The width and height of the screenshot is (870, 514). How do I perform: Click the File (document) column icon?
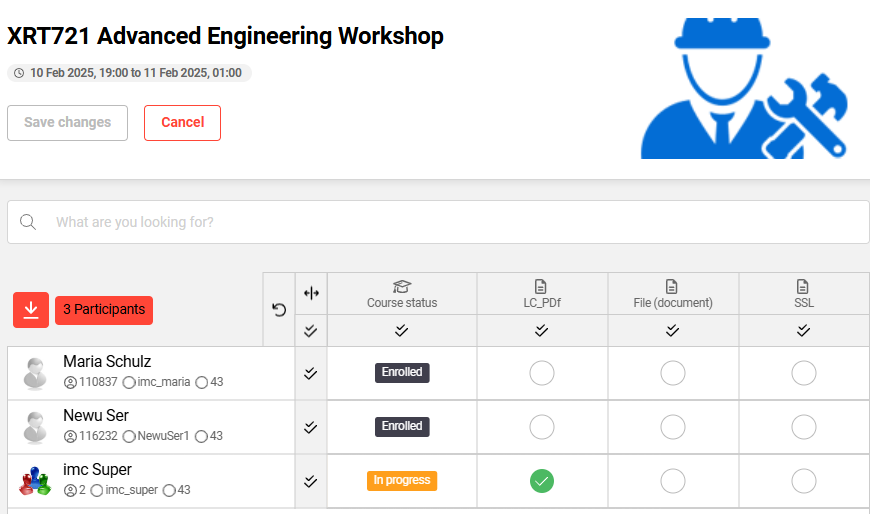click(673, 287)
